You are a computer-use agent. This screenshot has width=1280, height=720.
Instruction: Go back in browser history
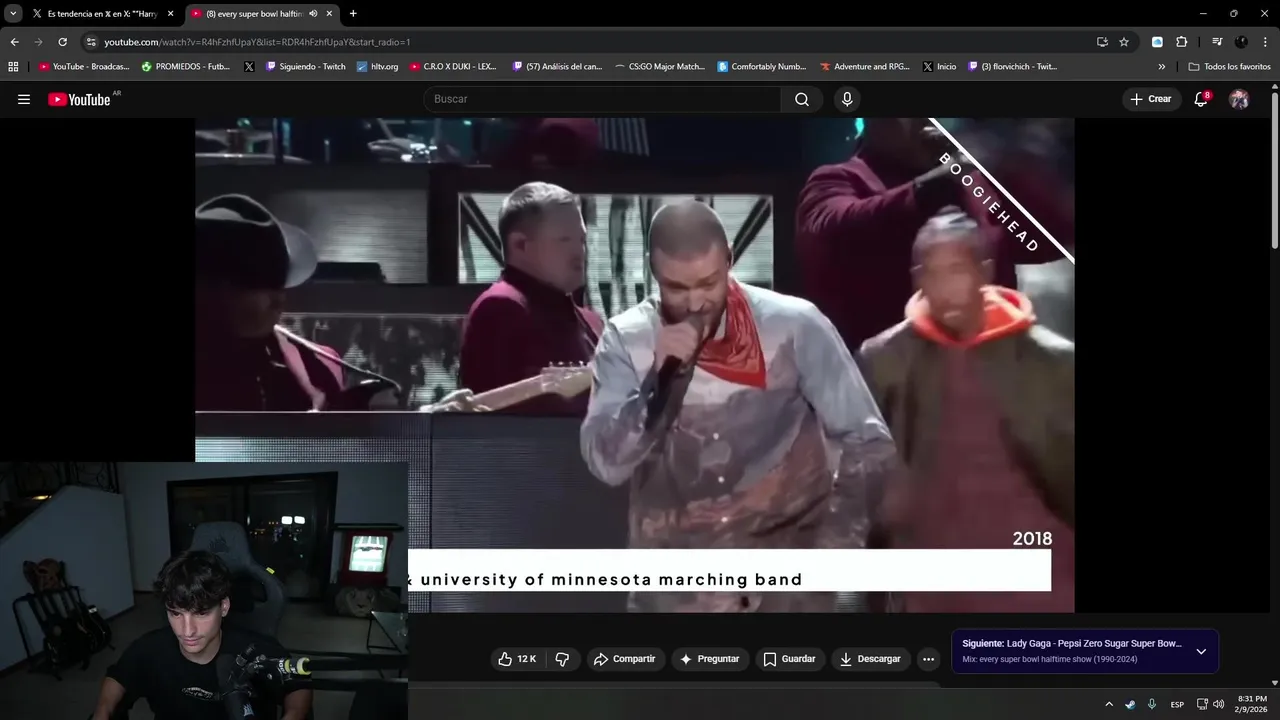coord(14,42)
